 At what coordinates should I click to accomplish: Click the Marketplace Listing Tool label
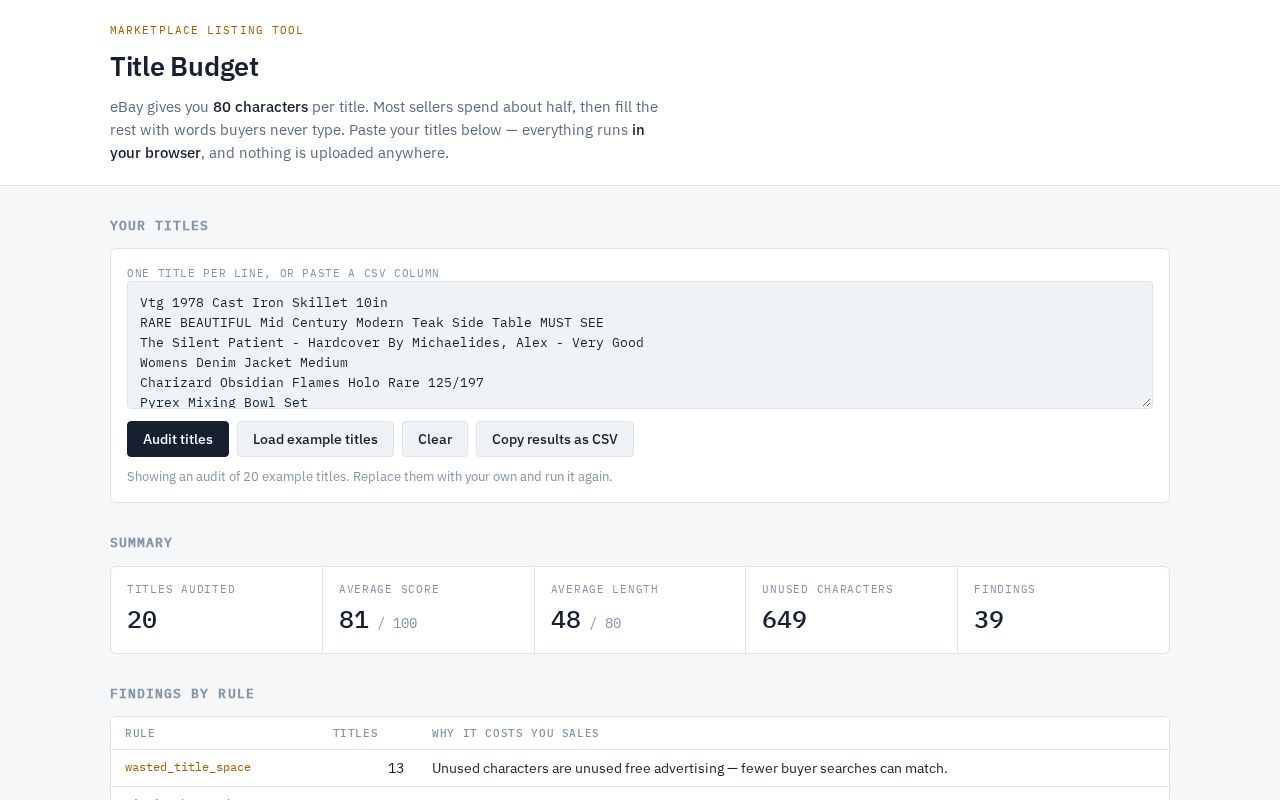point(207,30)
